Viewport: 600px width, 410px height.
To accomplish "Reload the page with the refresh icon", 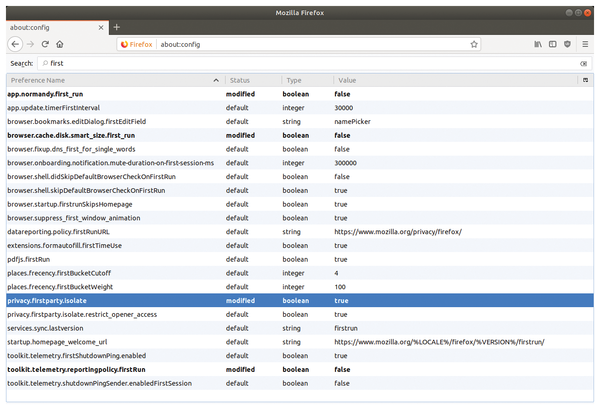I will [x=45, y=44].
